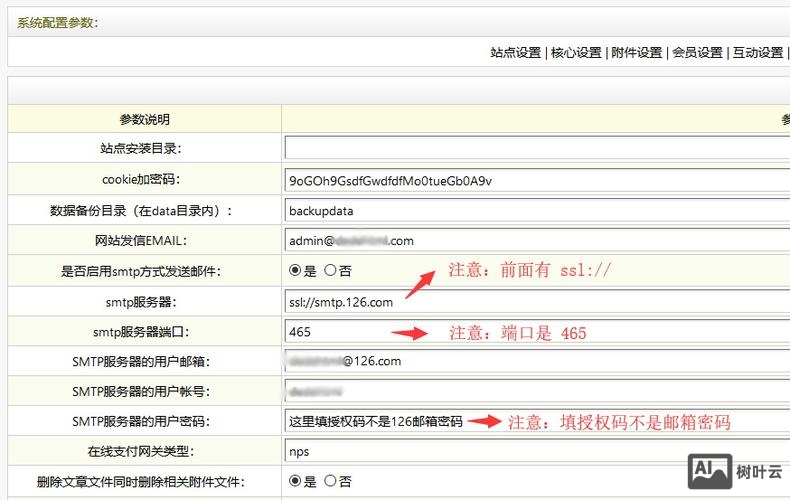Click the label 数据备份目录（在data目录内）:

[141, 211]
